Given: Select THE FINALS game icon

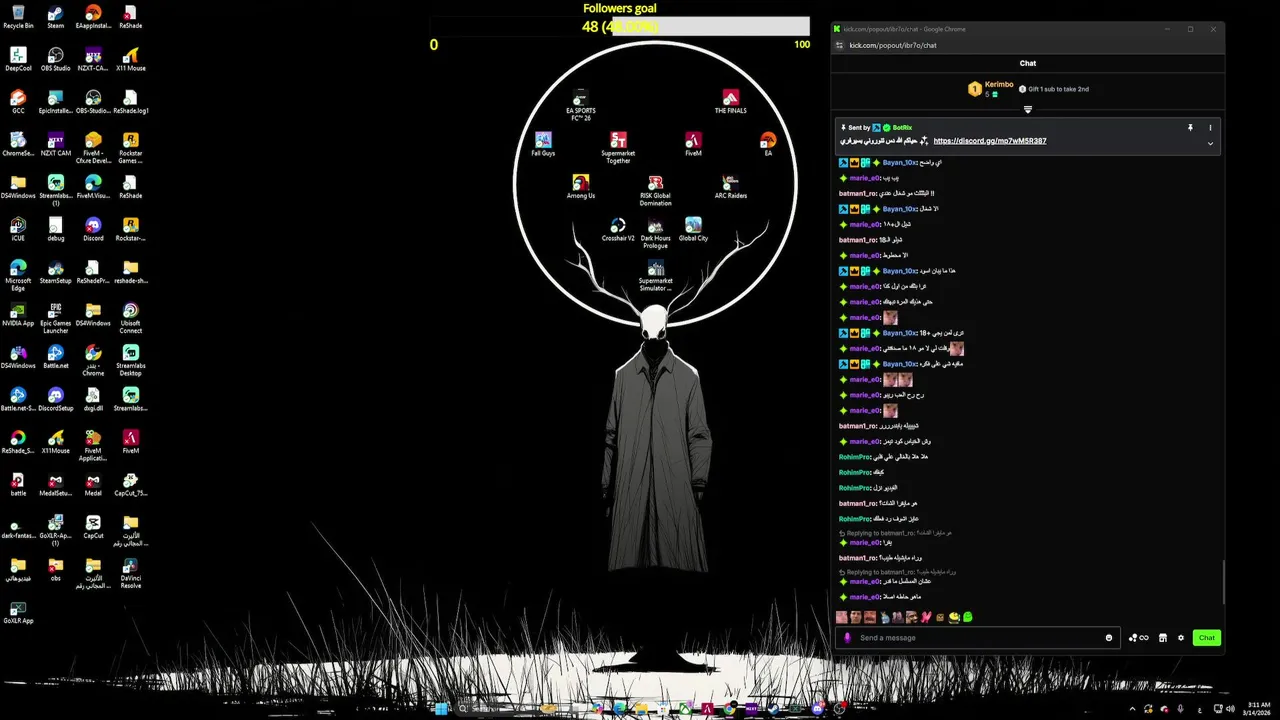Looking at the screenshot, I should pyautogui.click(x=731, y=101).
